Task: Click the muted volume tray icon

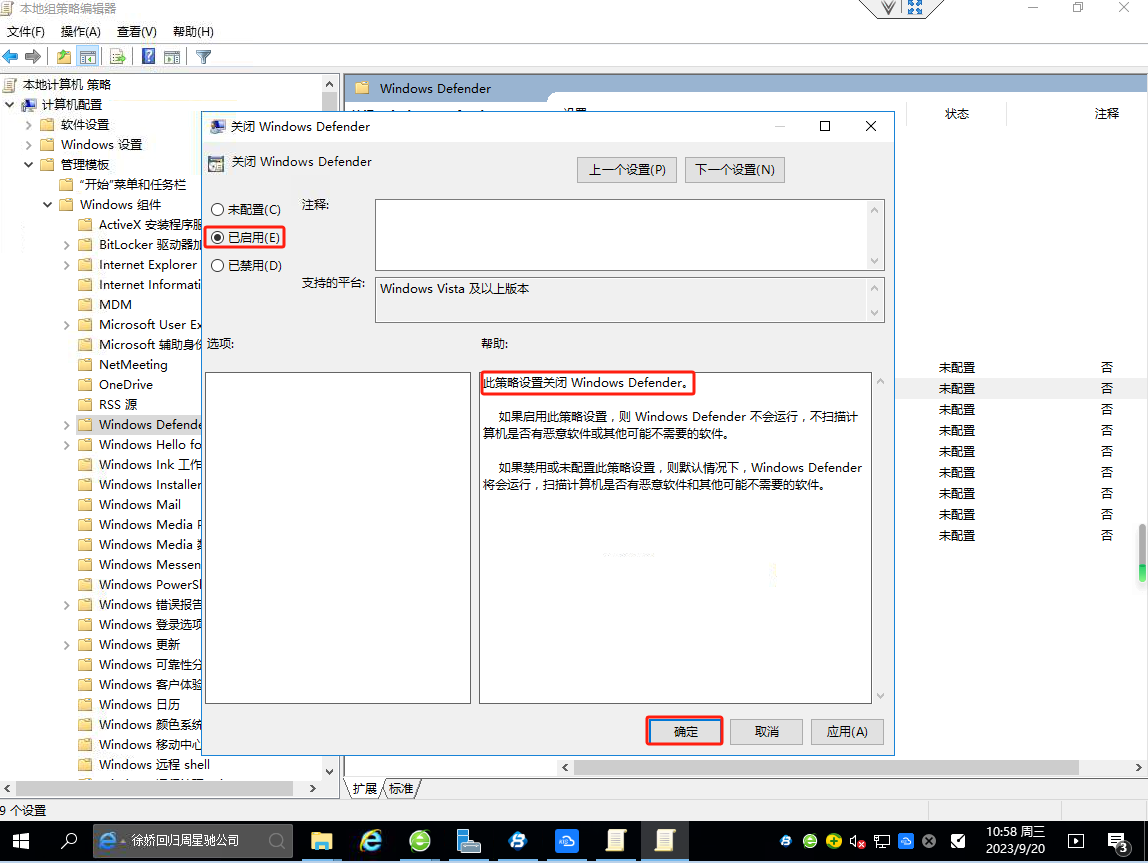Action: coord(857,842)
